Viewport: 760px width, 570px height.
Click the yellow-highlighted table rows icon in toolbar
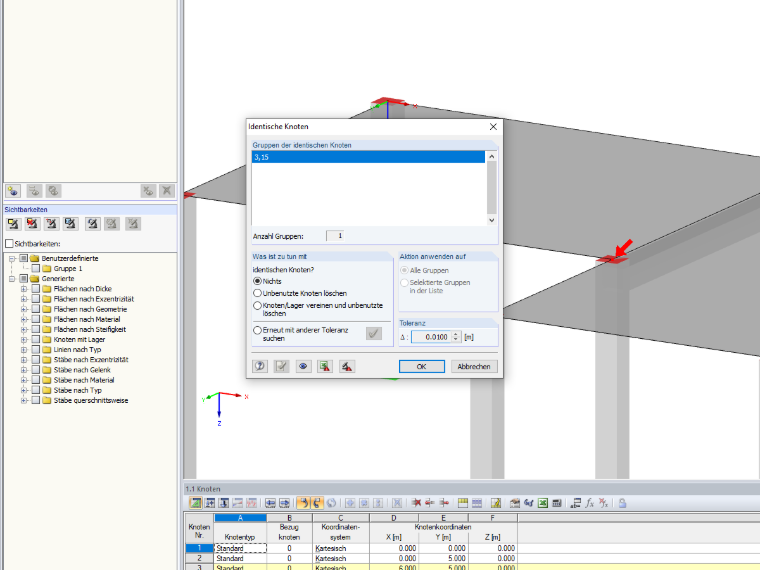point(463,503)
